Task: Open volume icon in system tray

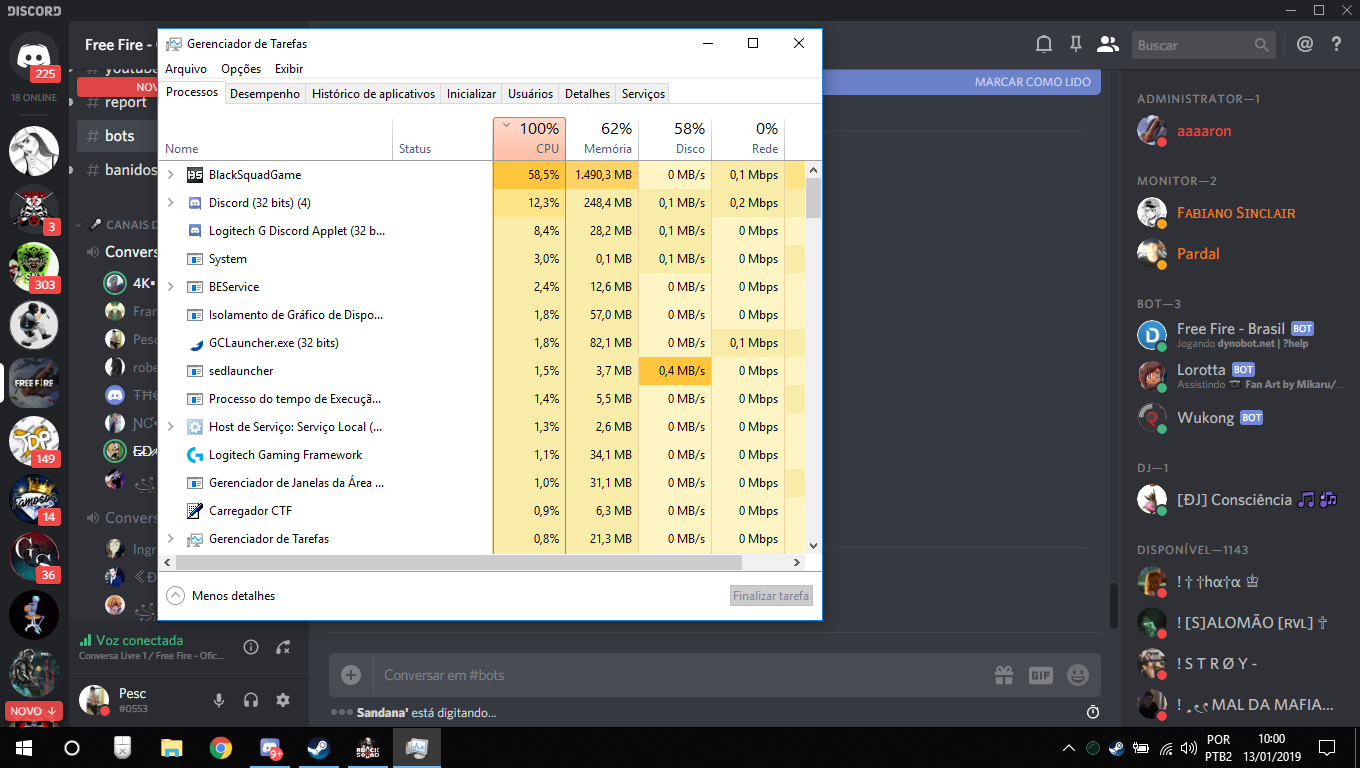Action: (1189, 748)
